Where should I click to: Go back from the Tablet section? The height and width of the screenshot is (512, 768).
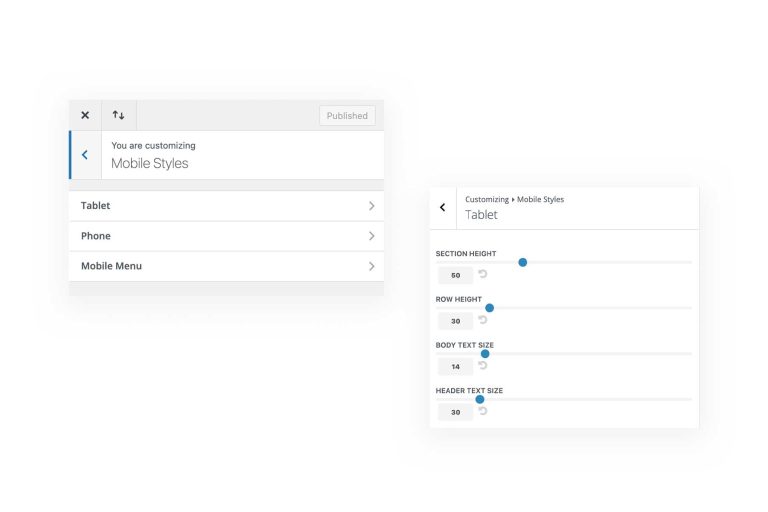point(443,208)
